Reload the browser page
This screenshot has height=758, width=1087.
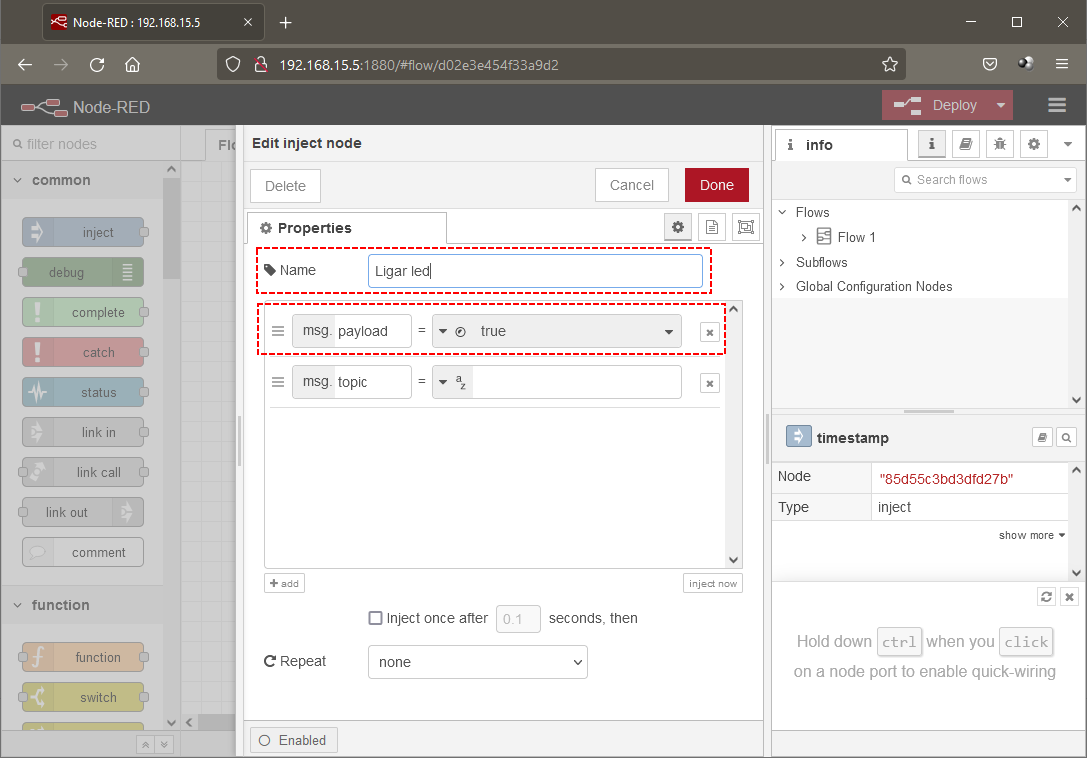coord(97,64)
